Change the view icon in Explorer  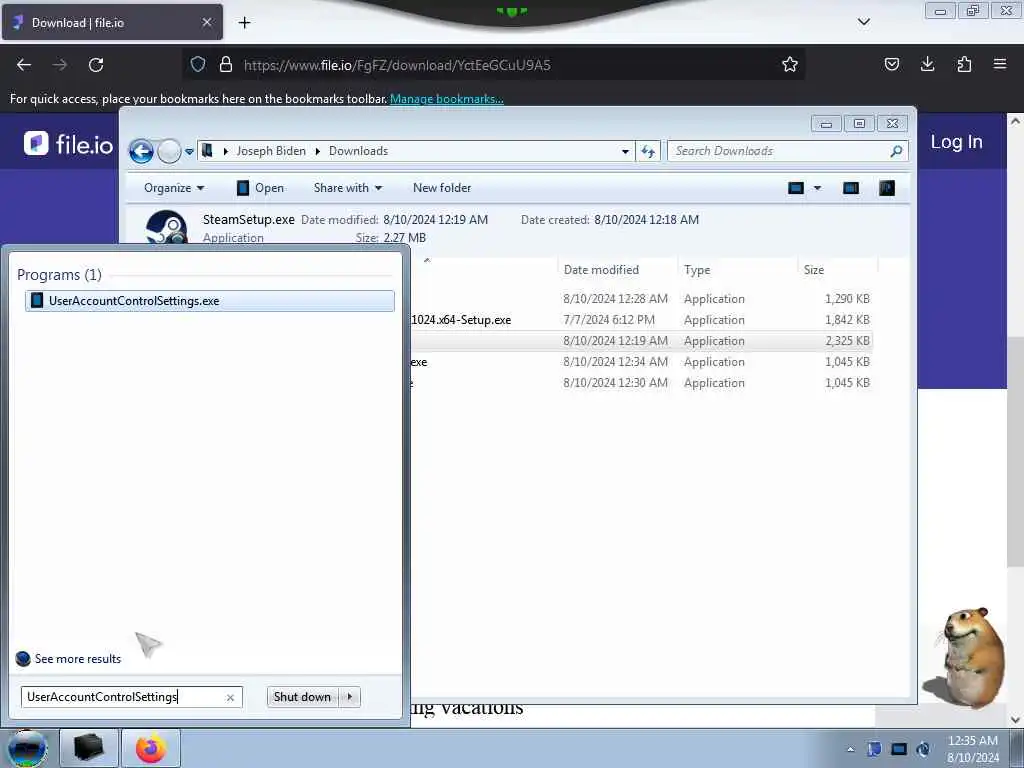795,188
